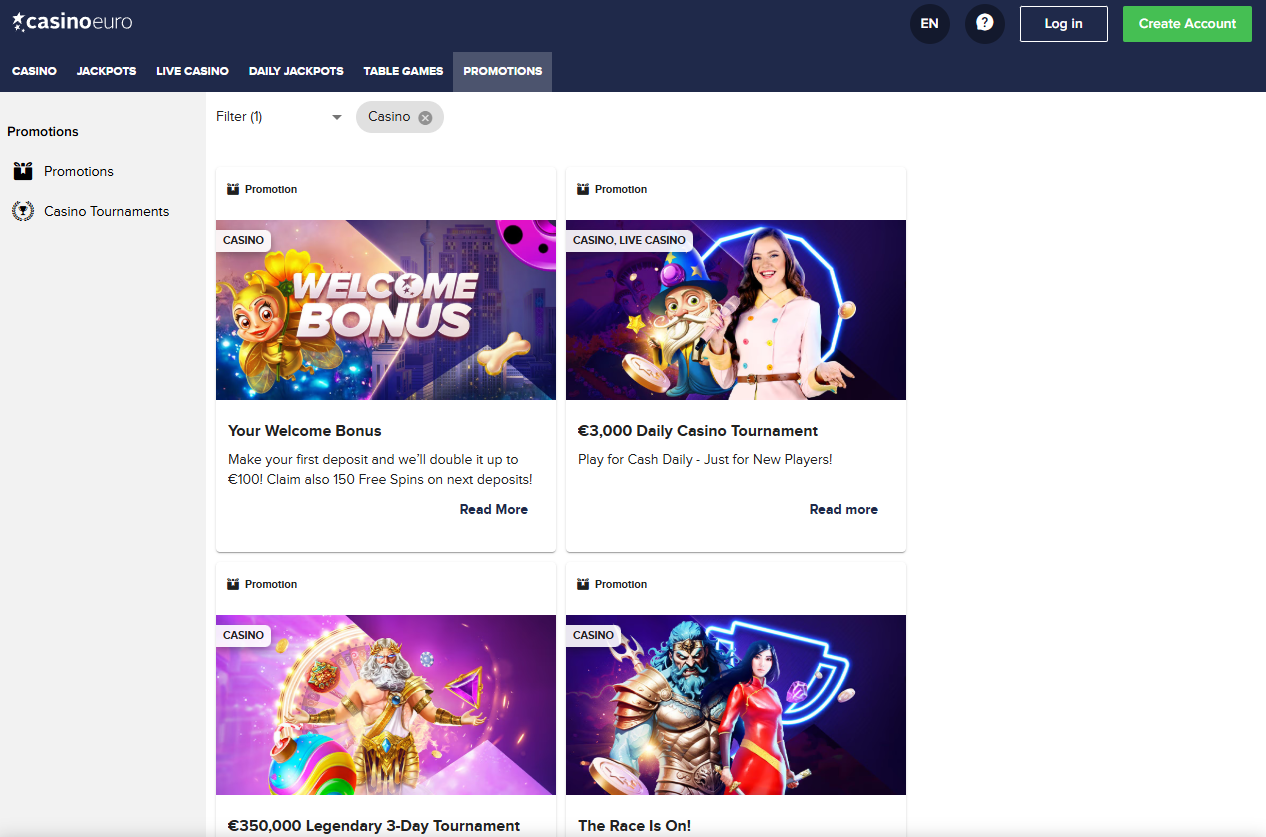This screenshot has height=837, width=1266.
Task: Click the CASINO, LIVE CASINO tag label
Action: [x=630, y=240]
